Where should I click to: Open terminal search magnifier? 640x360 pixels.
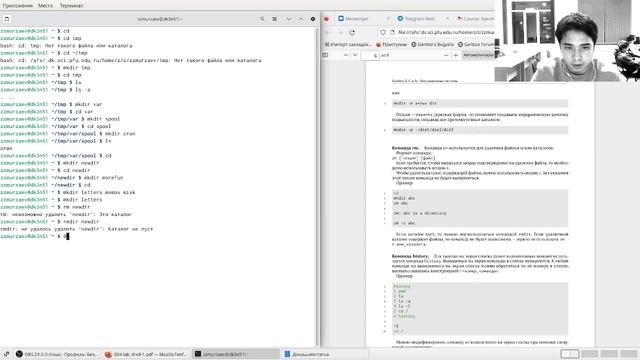pyautogui.click(x=262, y=19)
